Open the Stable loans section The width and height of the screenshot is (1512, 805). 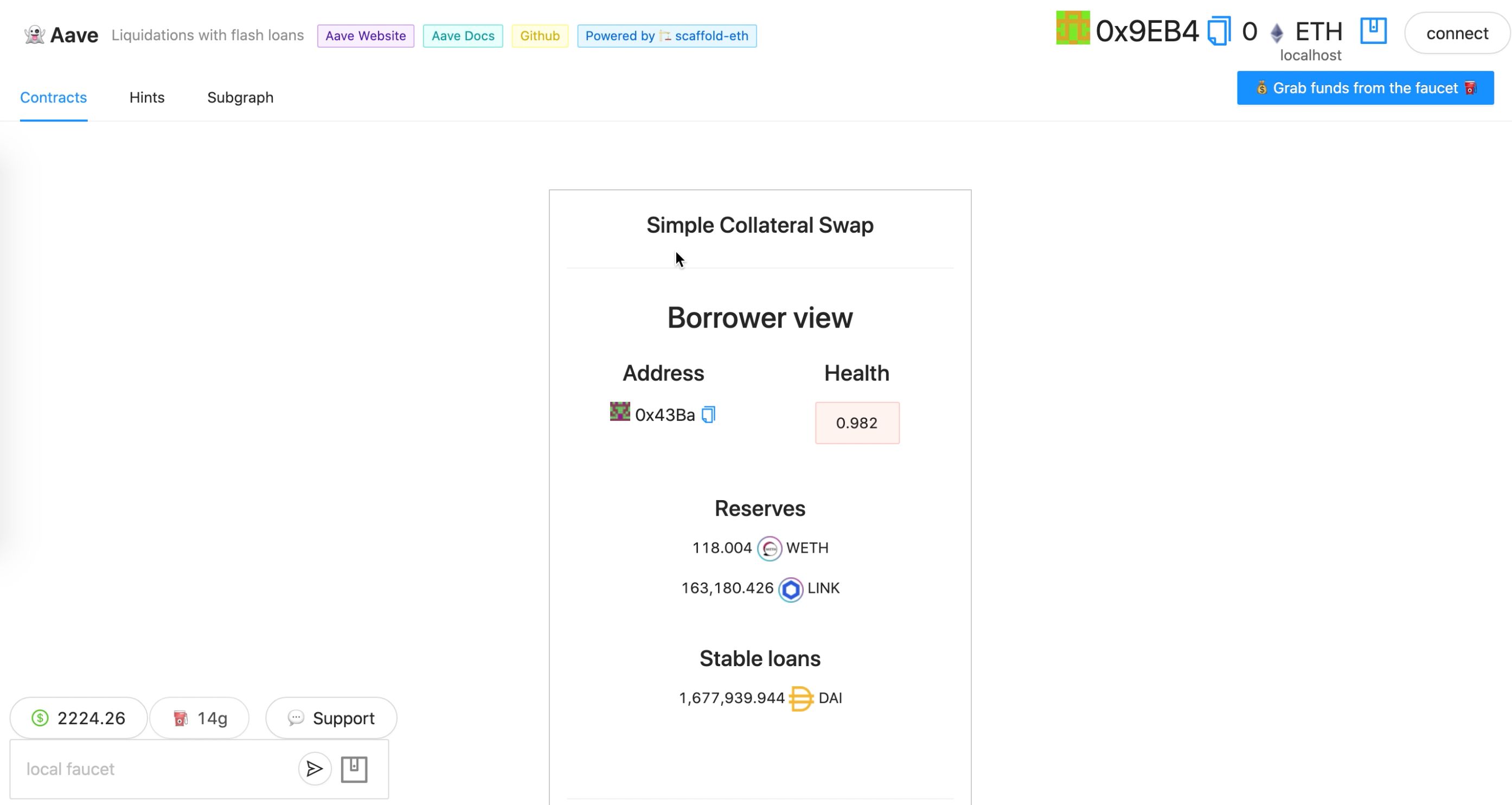pos(760,658)
